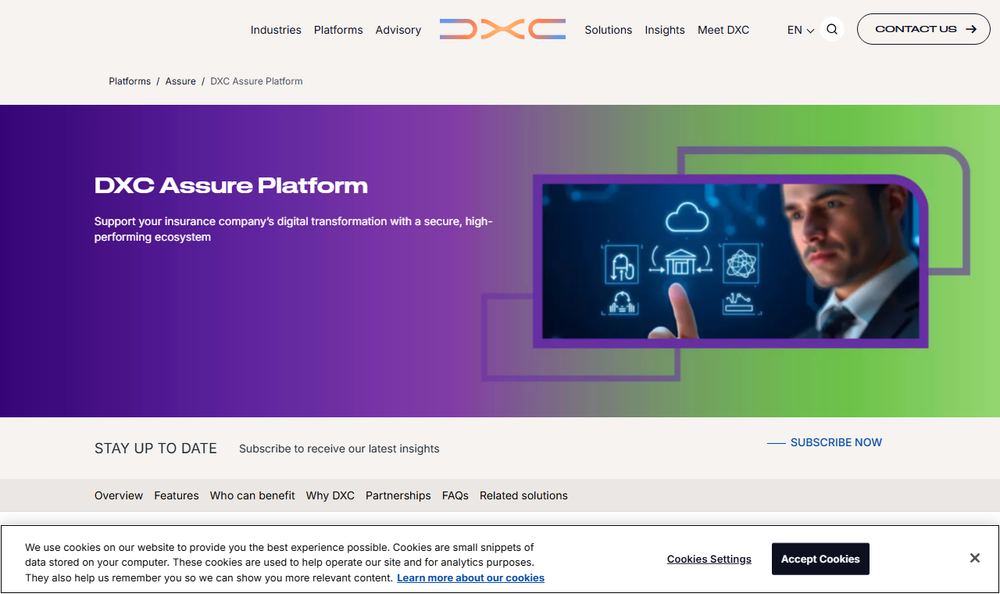Image resolution: width=1000 pixels, height=594 pixels.
Task: Click the Contact Us button
Action: (x=923, y=29)
